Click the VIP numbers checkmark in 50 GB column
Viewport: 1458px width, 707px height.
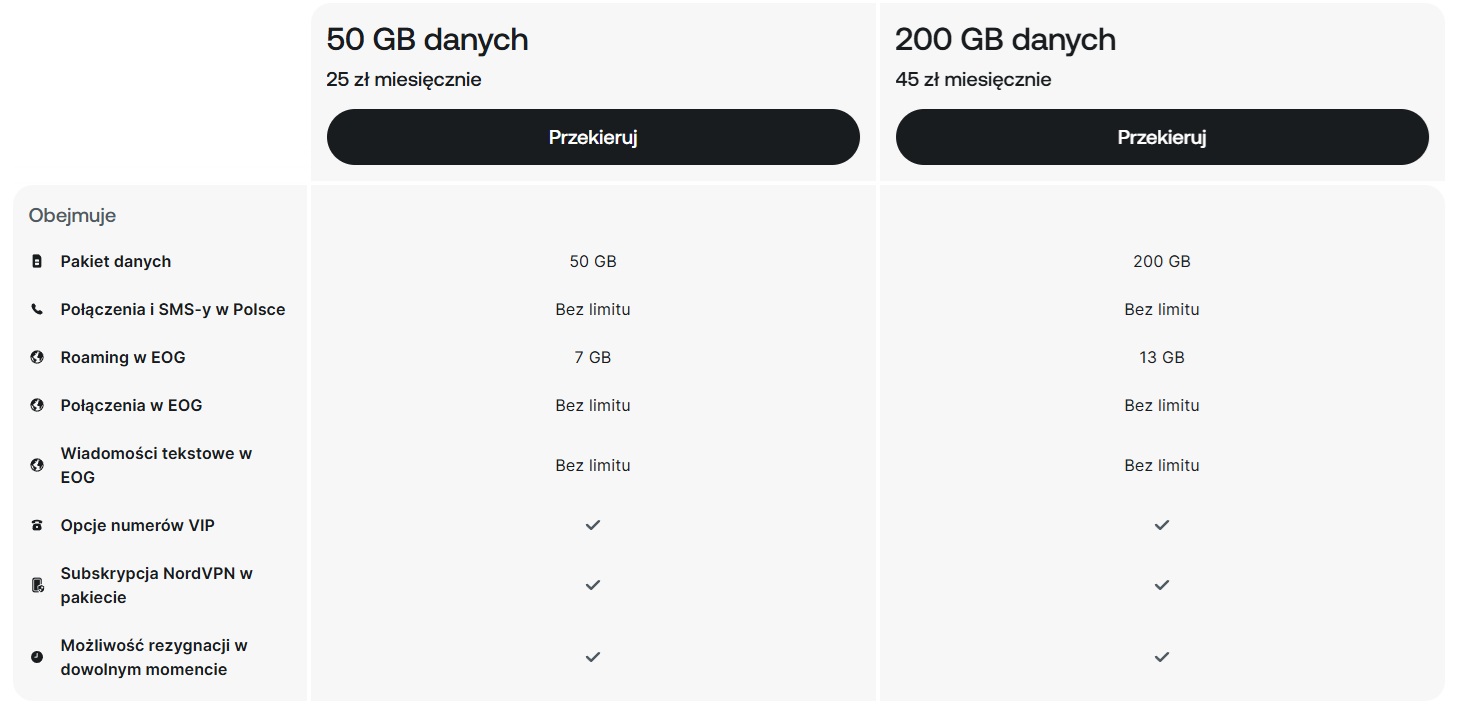point(593,525)
